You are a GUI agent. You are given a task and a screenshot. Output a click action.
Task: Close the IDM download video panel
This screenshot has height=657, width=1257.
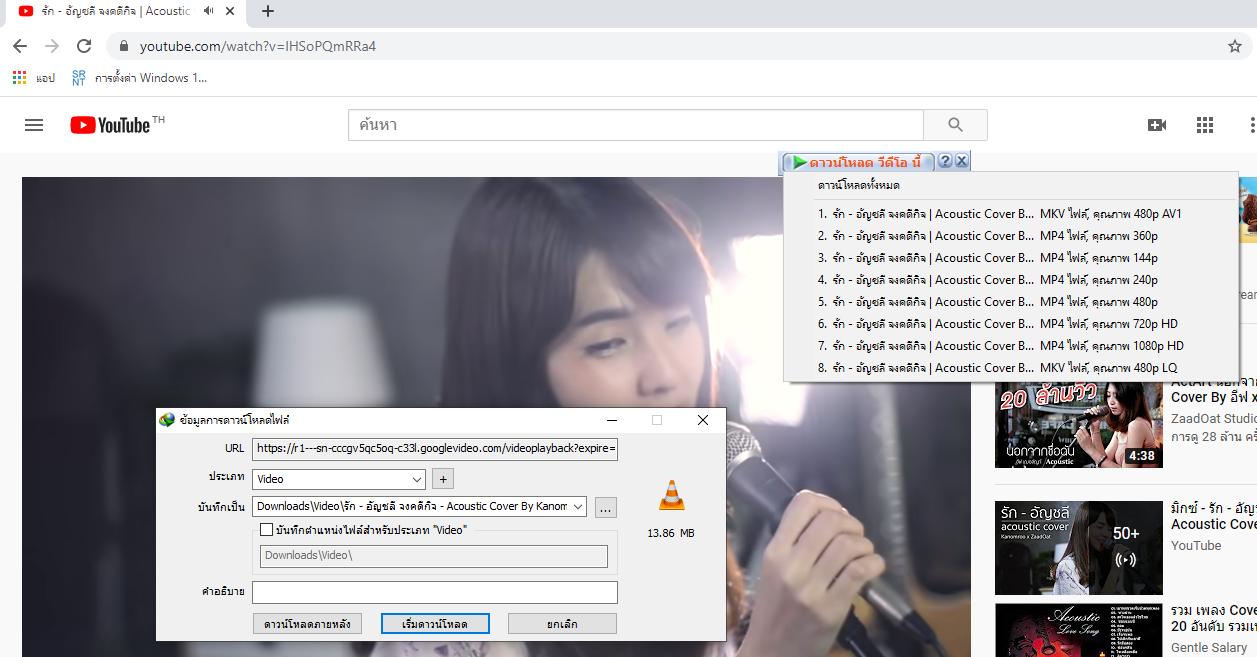[961, 162]
